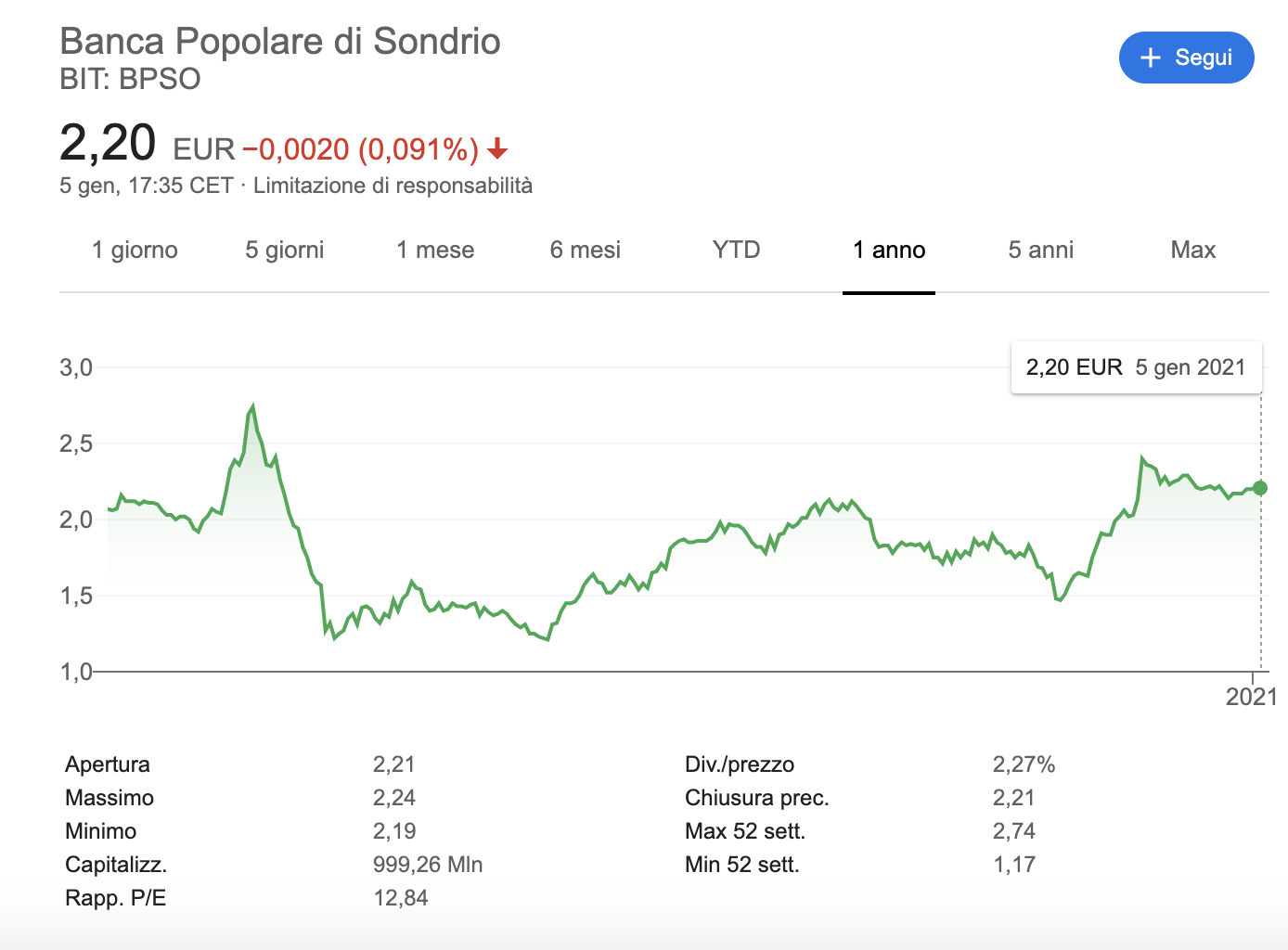
Task: Select the 5 giorni range tab
Action: 285,250
